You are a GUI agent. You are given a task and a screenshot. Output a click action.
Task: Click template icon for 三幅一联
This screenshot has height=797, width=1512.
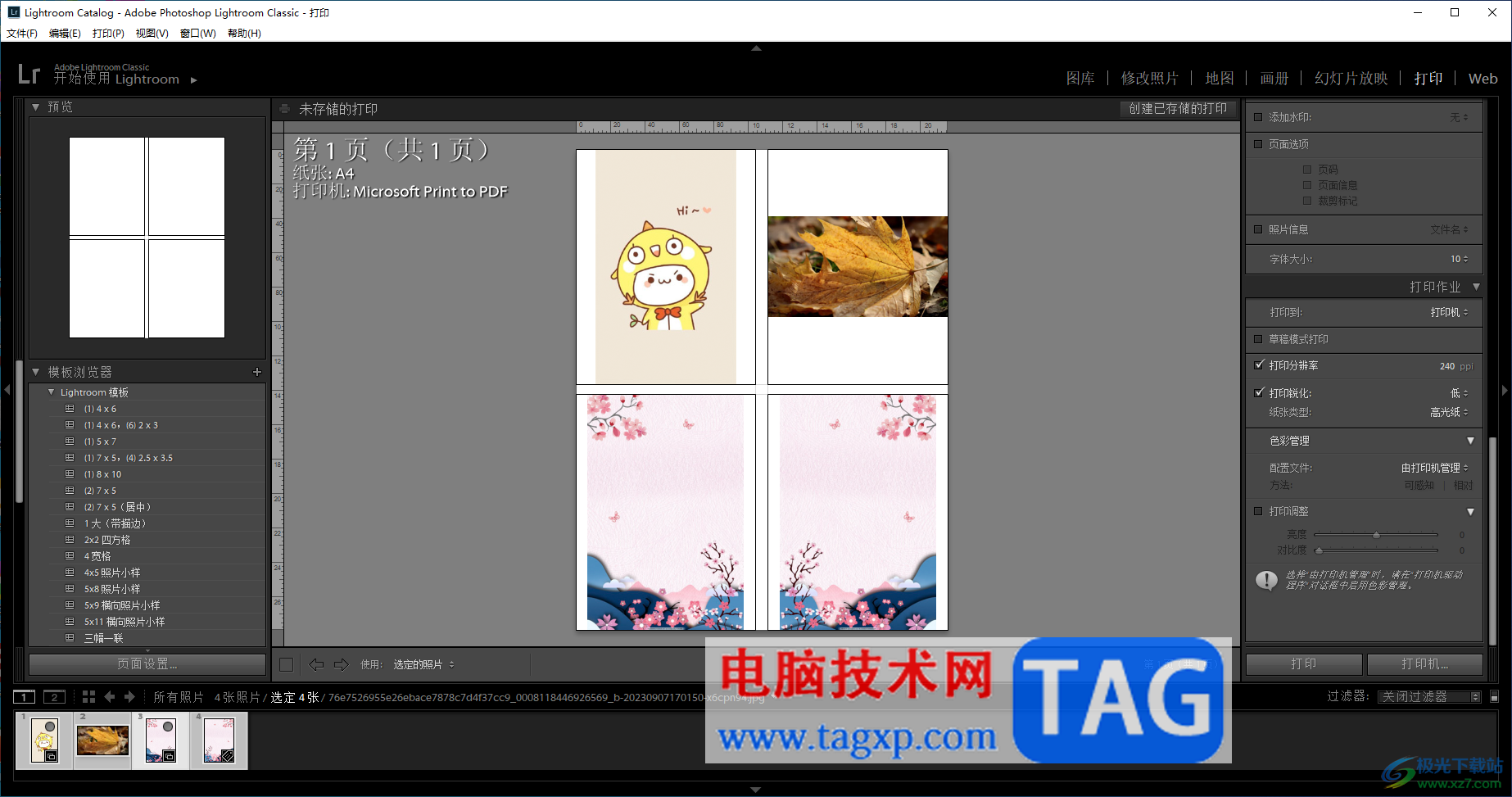pos(70,638)
